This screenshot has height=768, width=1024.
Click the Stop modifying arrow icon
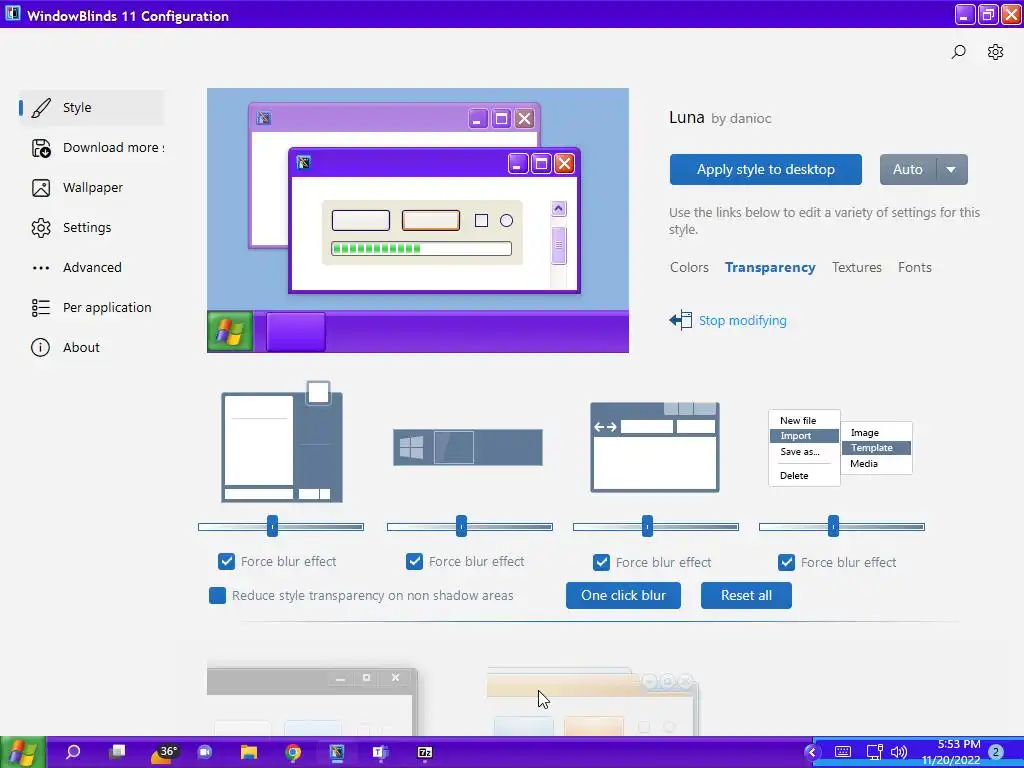pyautogui.click(x=680, y=320)
